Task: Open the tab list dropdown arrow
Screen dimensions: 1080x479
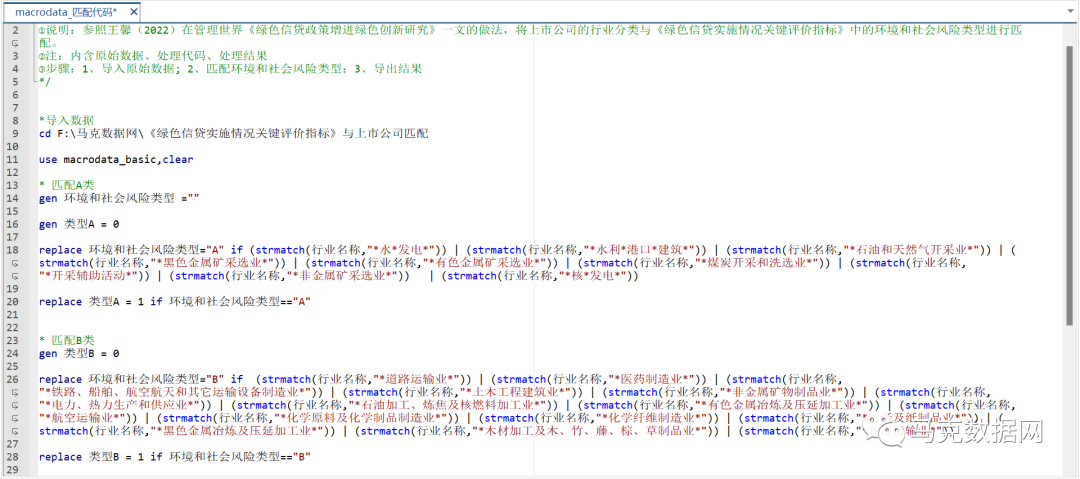Action: pos(1068,12)
